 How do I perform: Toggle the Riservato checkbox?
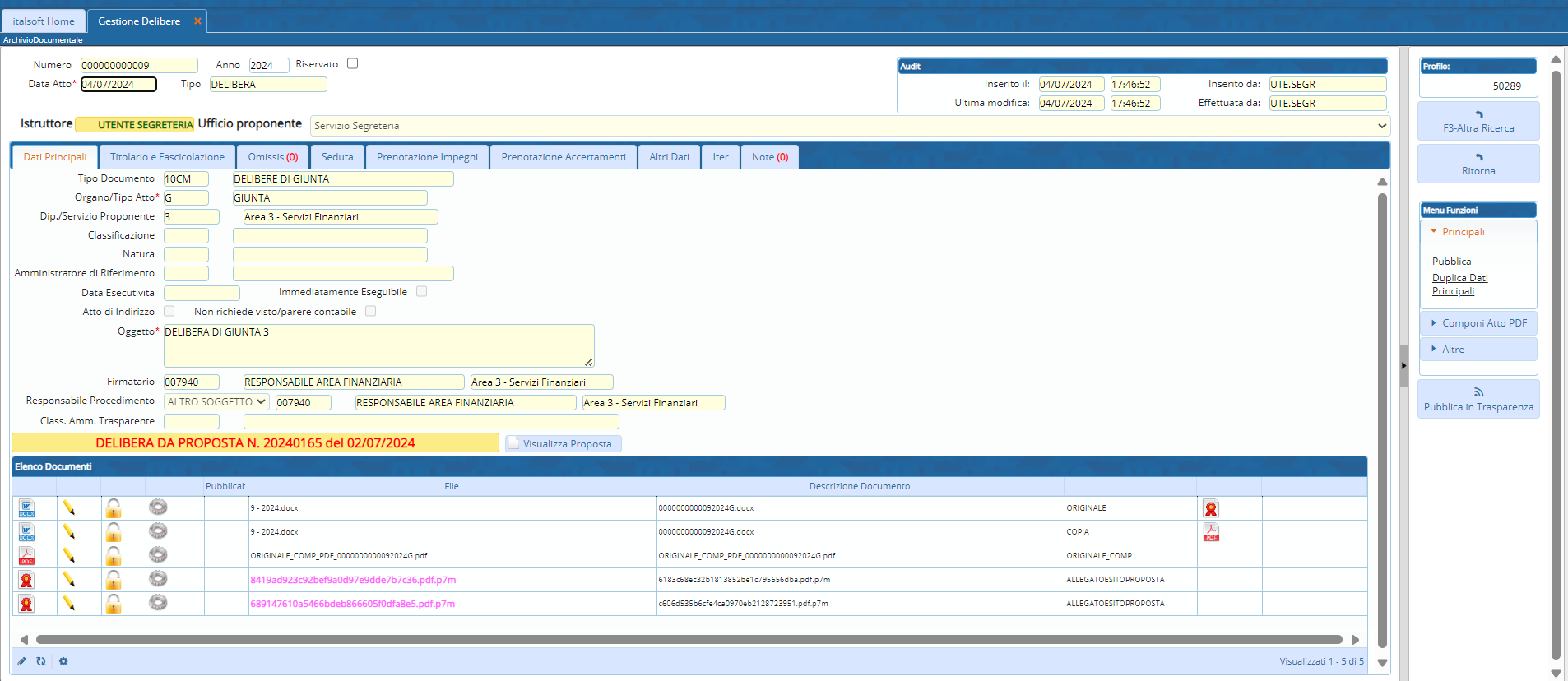352,63
